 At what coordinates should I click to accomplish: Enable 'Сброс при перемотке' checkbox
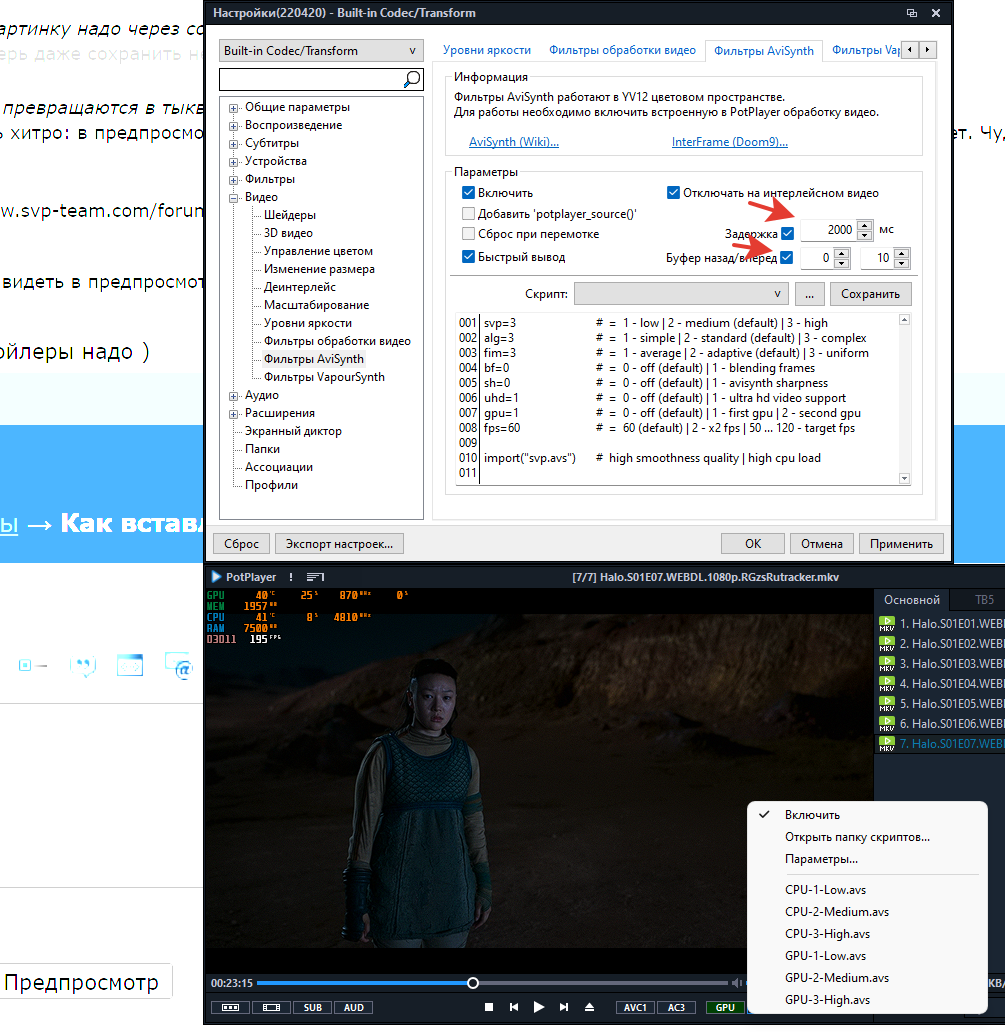(x=468, y=234)
